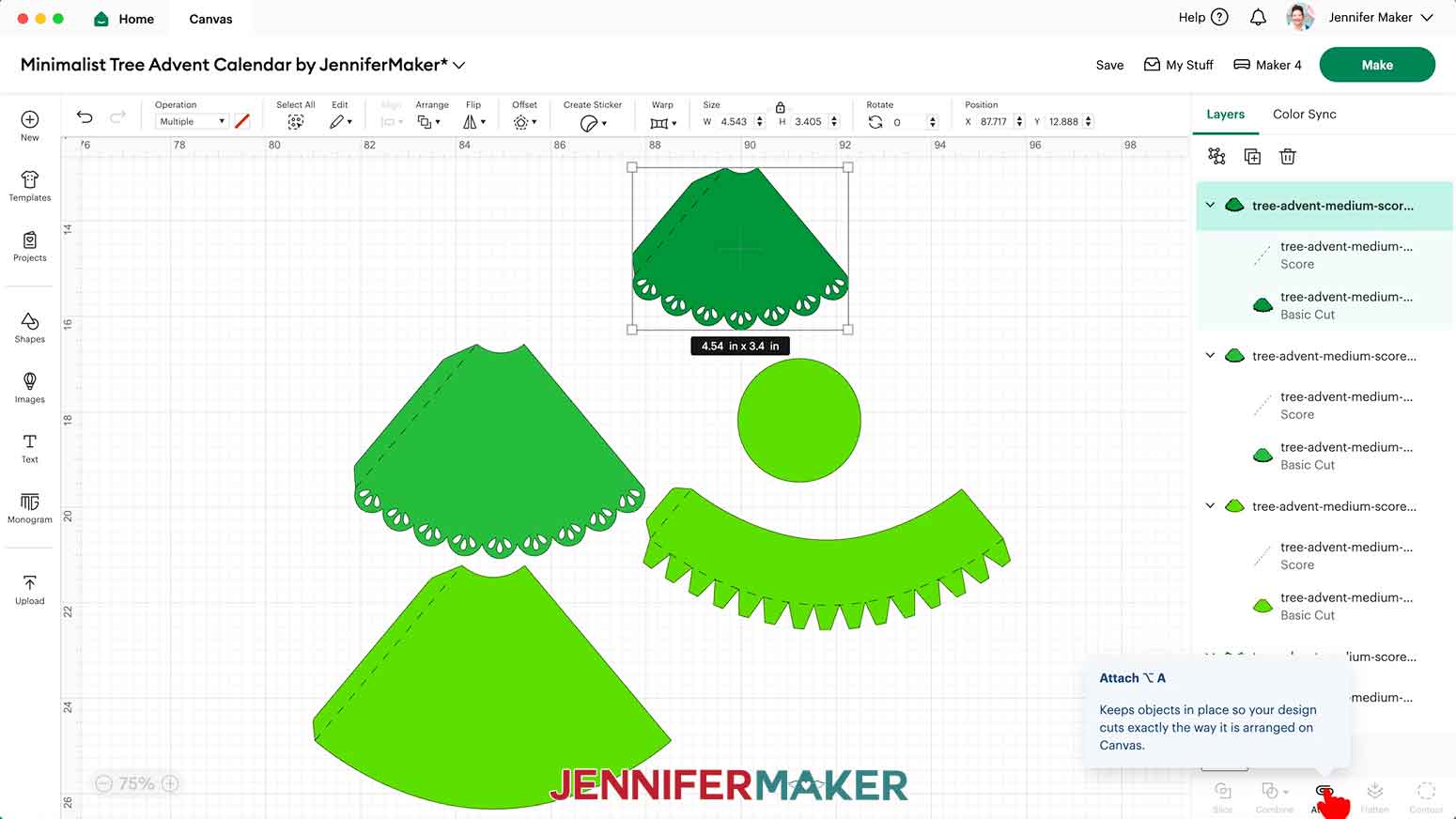Select the Text tool

30,448
